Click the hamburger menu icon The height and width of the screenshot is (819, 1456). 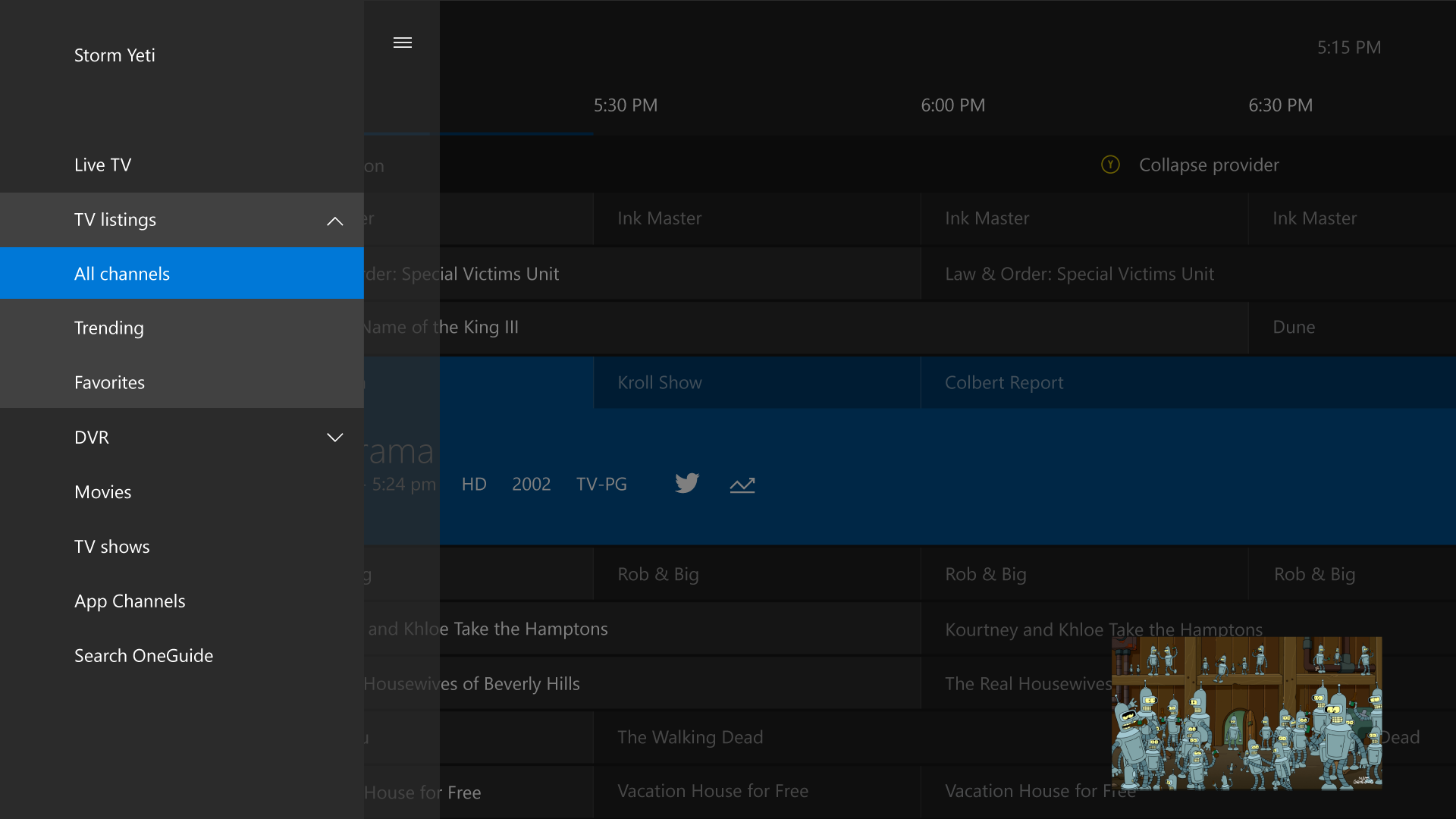click(403, 42)
